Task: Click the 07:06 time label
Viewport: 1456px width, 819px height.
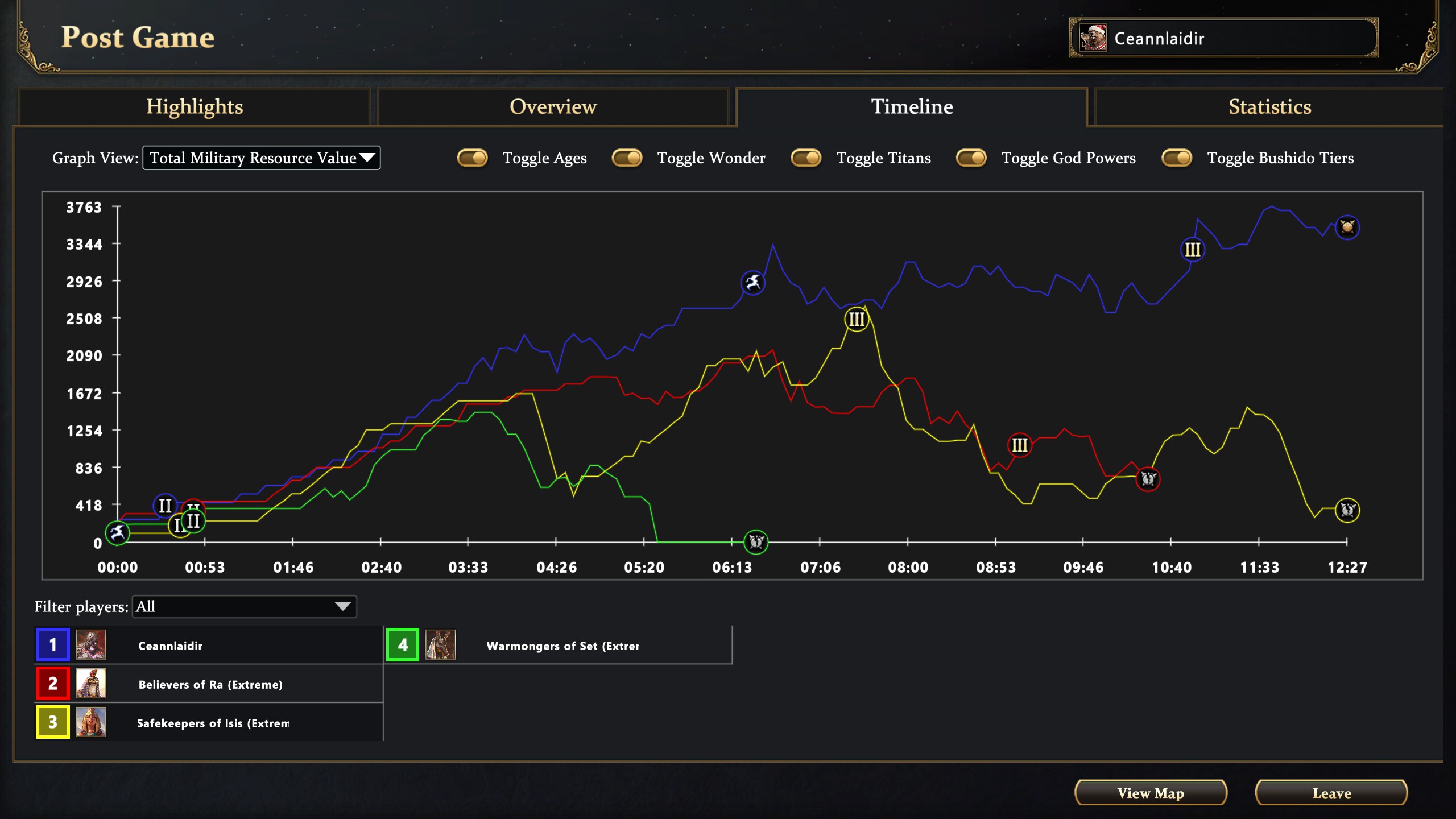Action: [x=821, y=568]
